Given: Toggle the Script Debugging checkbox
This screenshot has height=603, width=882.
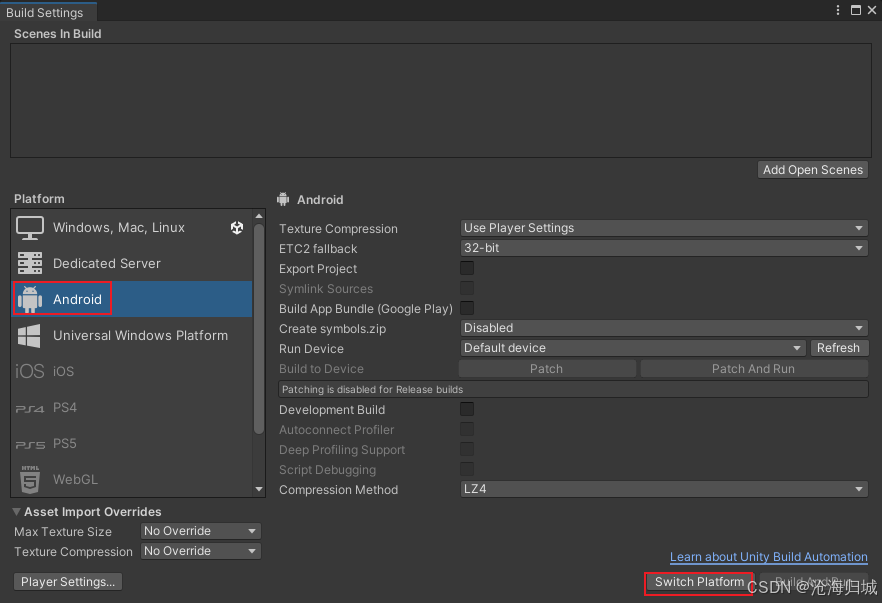Looking at the screenshot, I should point(467,470).
